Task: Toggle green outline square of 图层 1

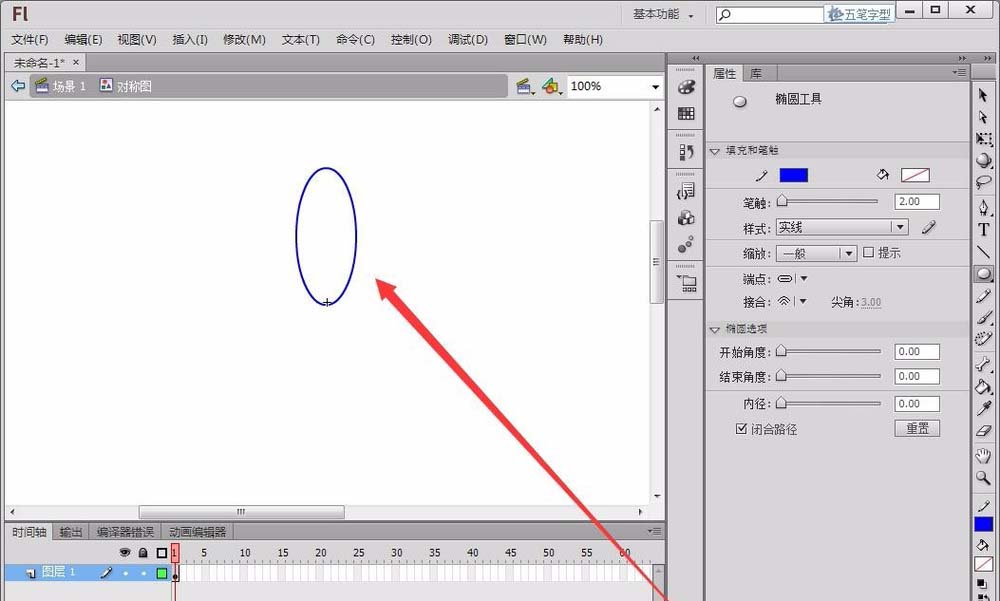Action: pyautogui.click(x=162, y=574)
